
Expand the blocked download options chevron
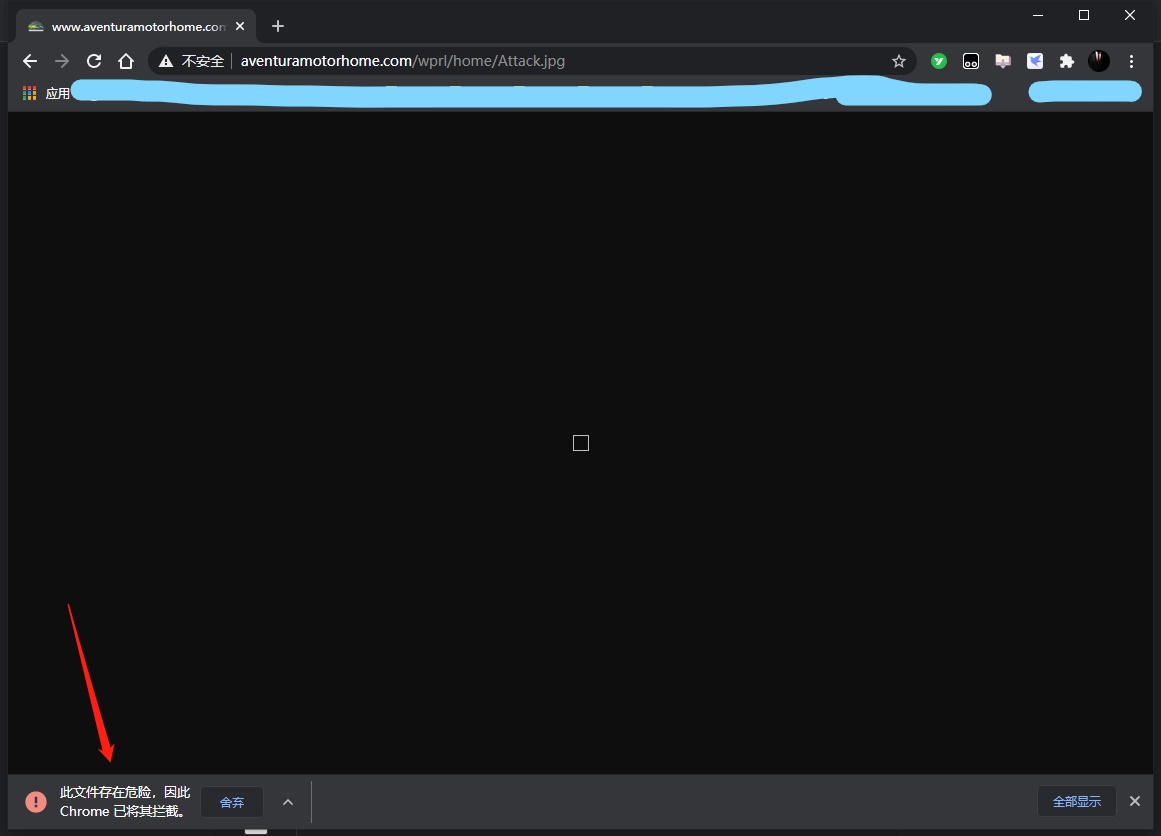[x=288, y=802]
